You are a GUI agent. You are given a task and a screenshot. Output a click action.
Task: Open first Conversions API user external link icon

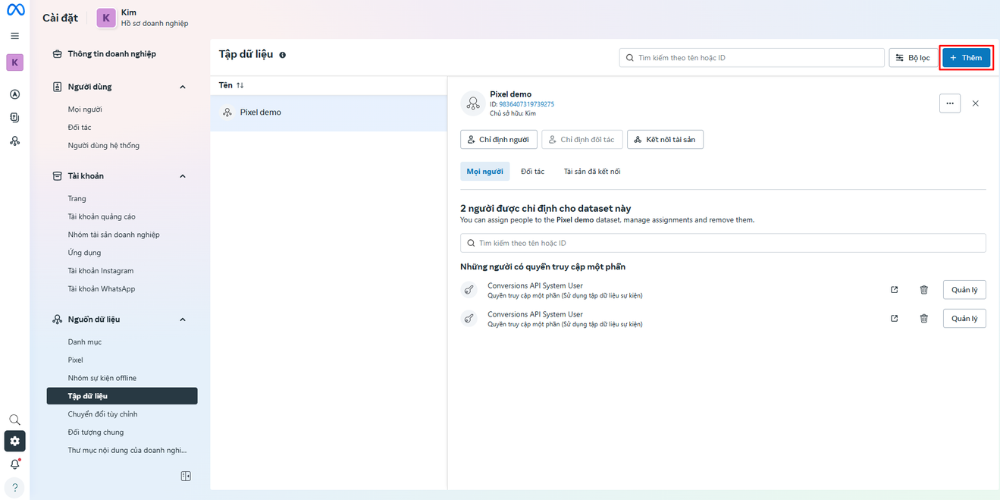tap(894, 290)
